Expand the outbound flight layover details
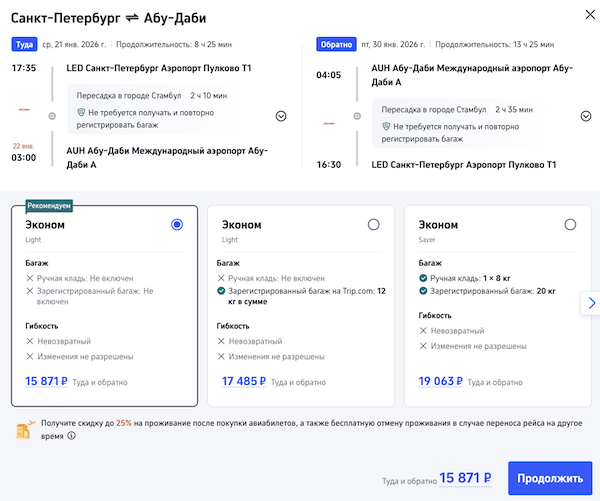Viewport: 600px width, 501px height. pos(281,115)
